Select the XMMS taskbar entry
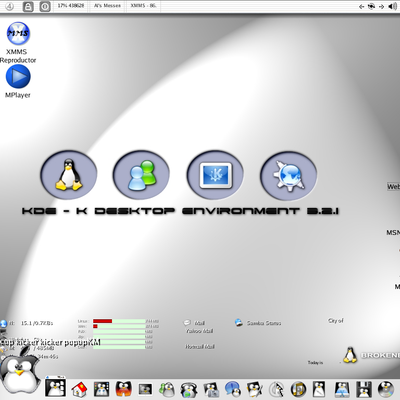This screenshot has height=400, width=400. [143, 6]
